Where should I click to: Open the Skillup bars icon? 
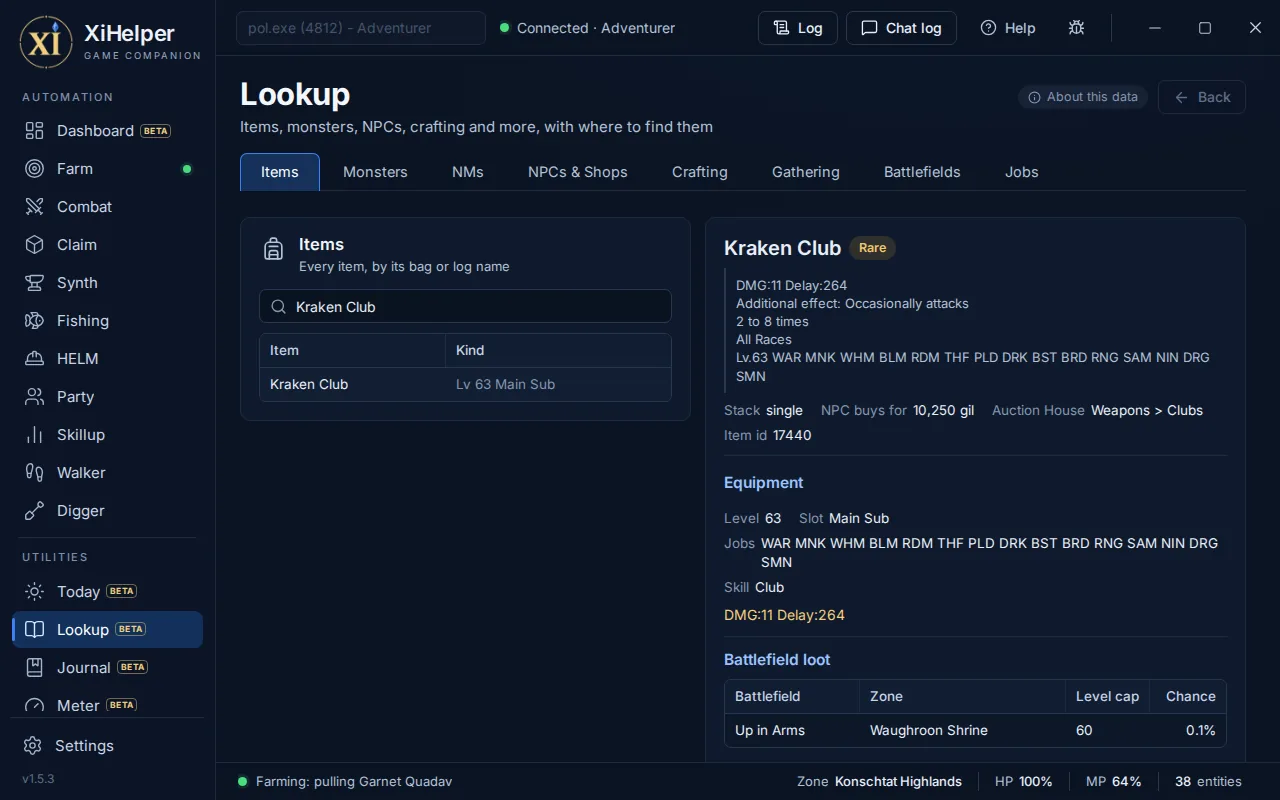(x=35, y=435)
